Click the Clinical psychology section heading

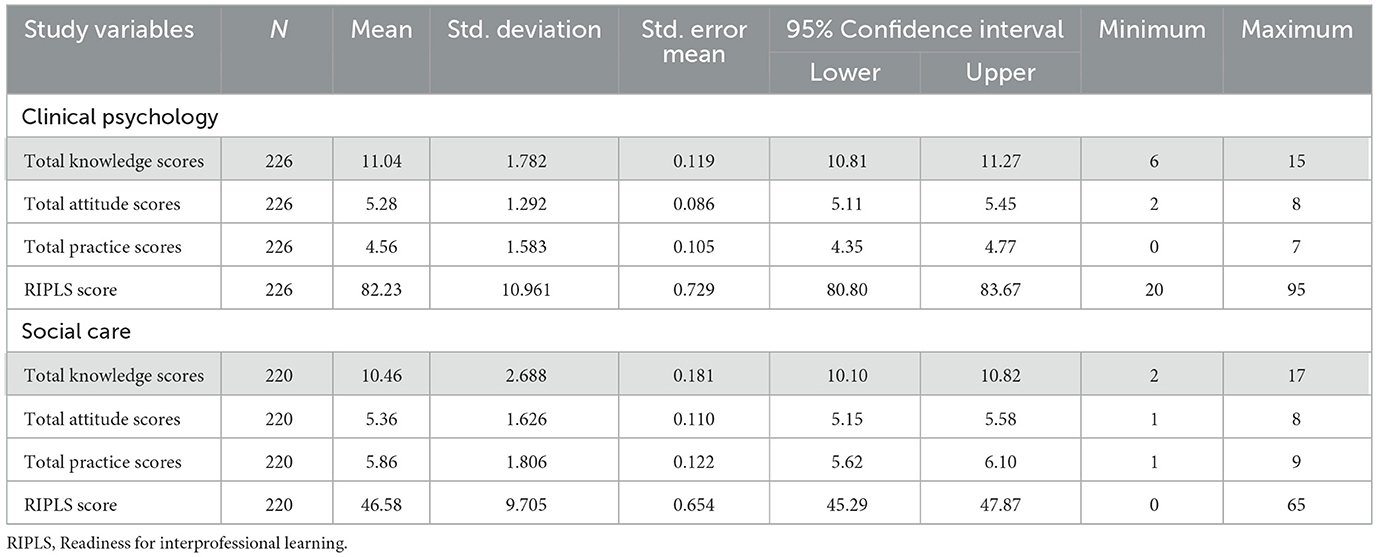tap(120, 118)
